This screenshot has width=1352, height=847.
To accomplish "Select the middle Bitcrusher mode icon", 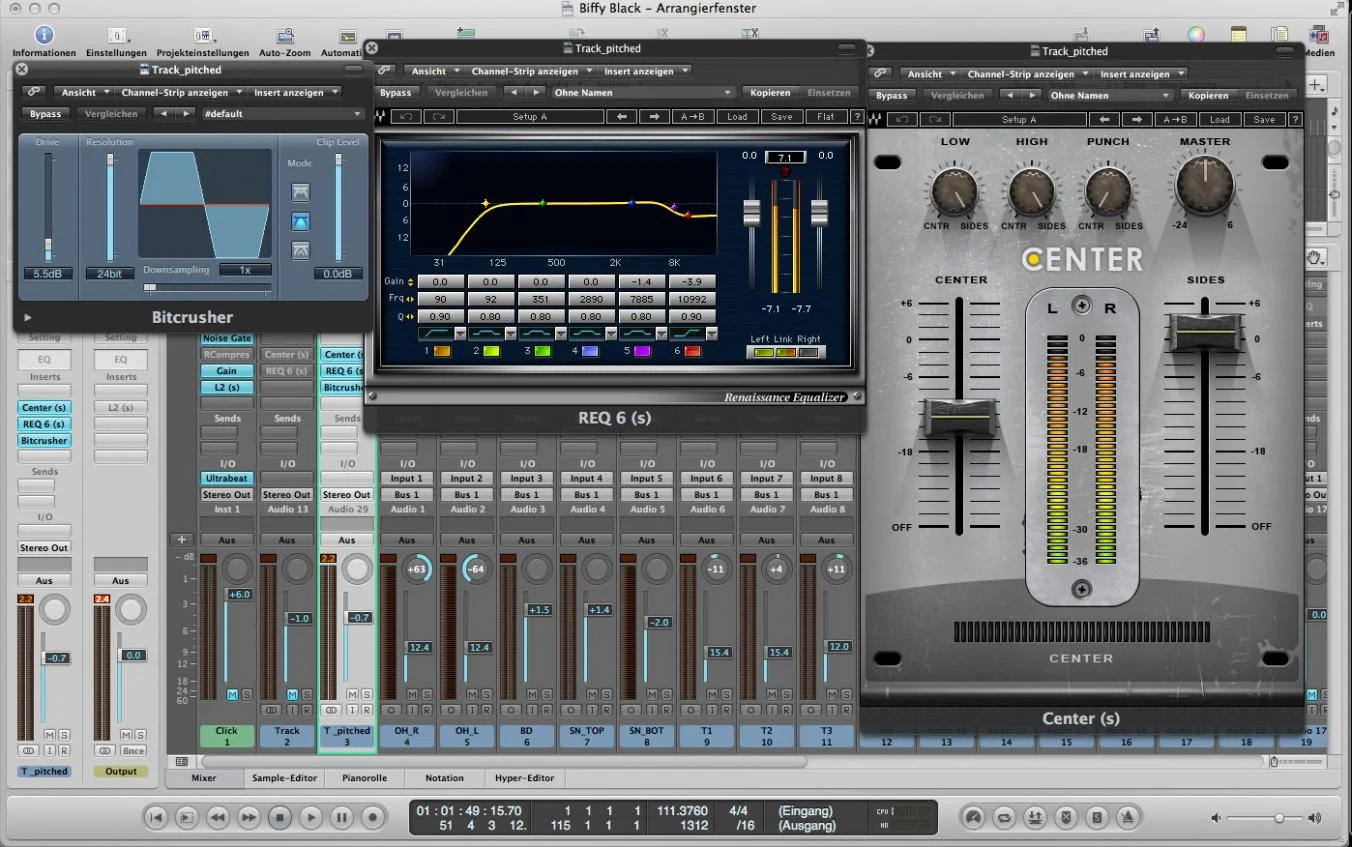I will pos(300,221).
